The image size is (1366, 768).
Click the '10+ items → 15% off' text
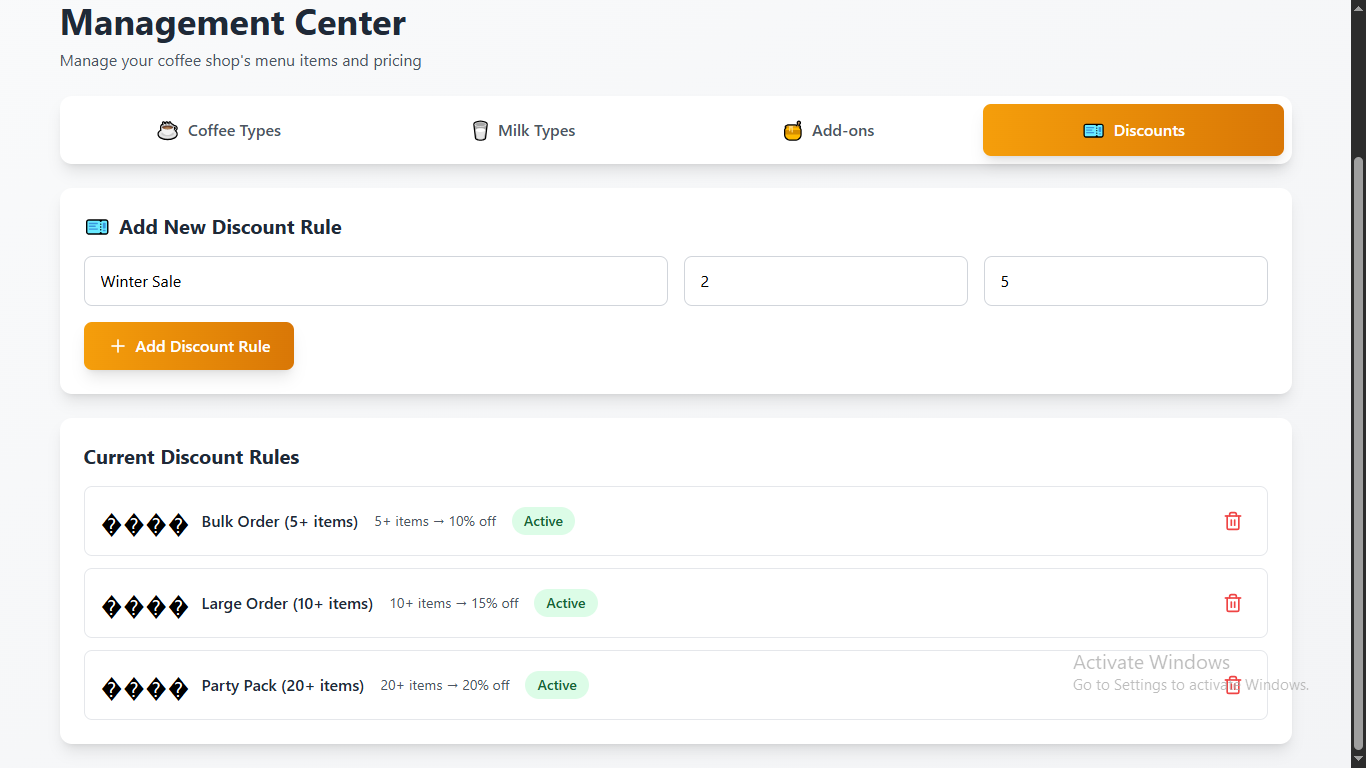(454, 603)
